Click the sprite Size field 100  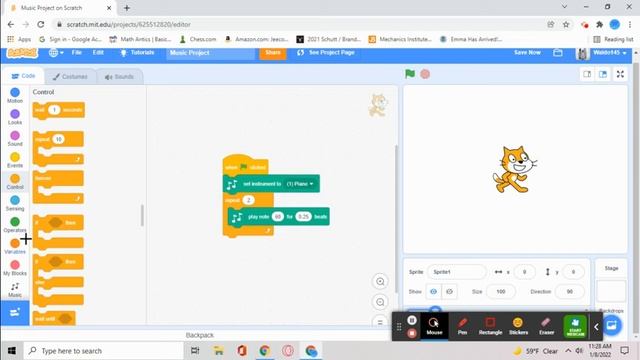[x=501, y=291]
